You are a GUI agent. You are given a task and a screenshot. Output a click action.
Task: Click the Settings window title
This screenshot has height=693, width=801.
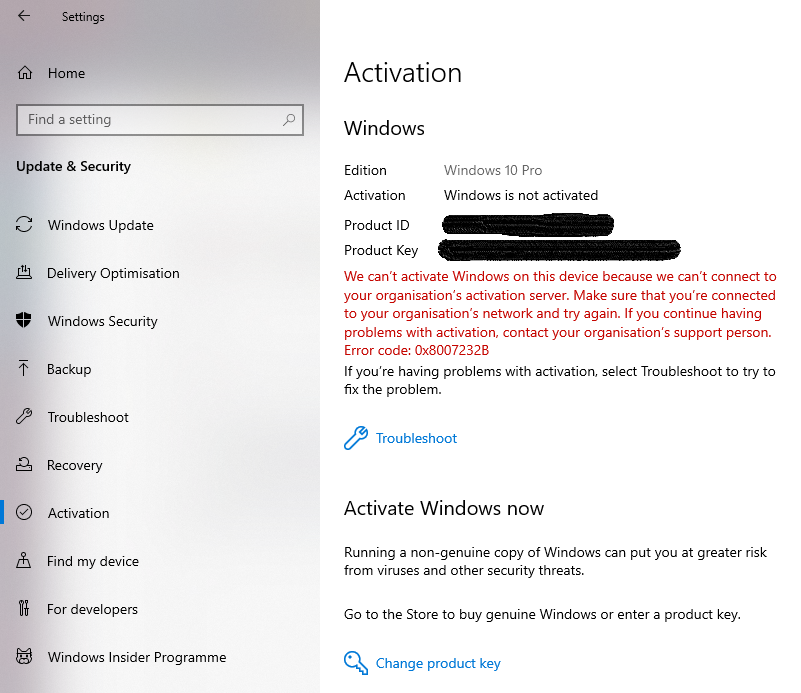click(83, 17)
